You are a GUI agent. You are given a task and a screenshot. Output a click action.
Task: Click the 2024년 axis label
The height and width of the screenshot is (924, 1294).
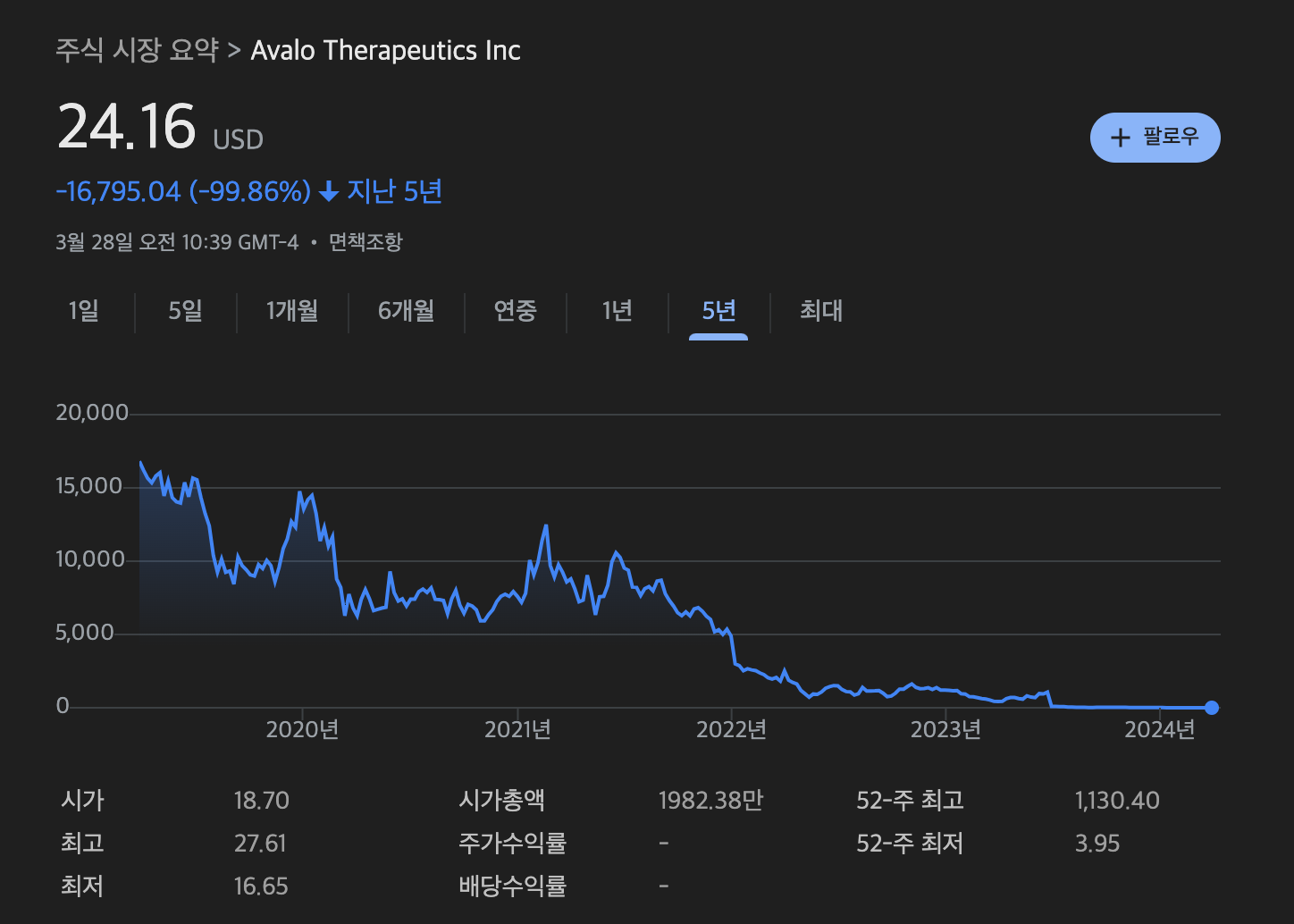click(1159, 730)
